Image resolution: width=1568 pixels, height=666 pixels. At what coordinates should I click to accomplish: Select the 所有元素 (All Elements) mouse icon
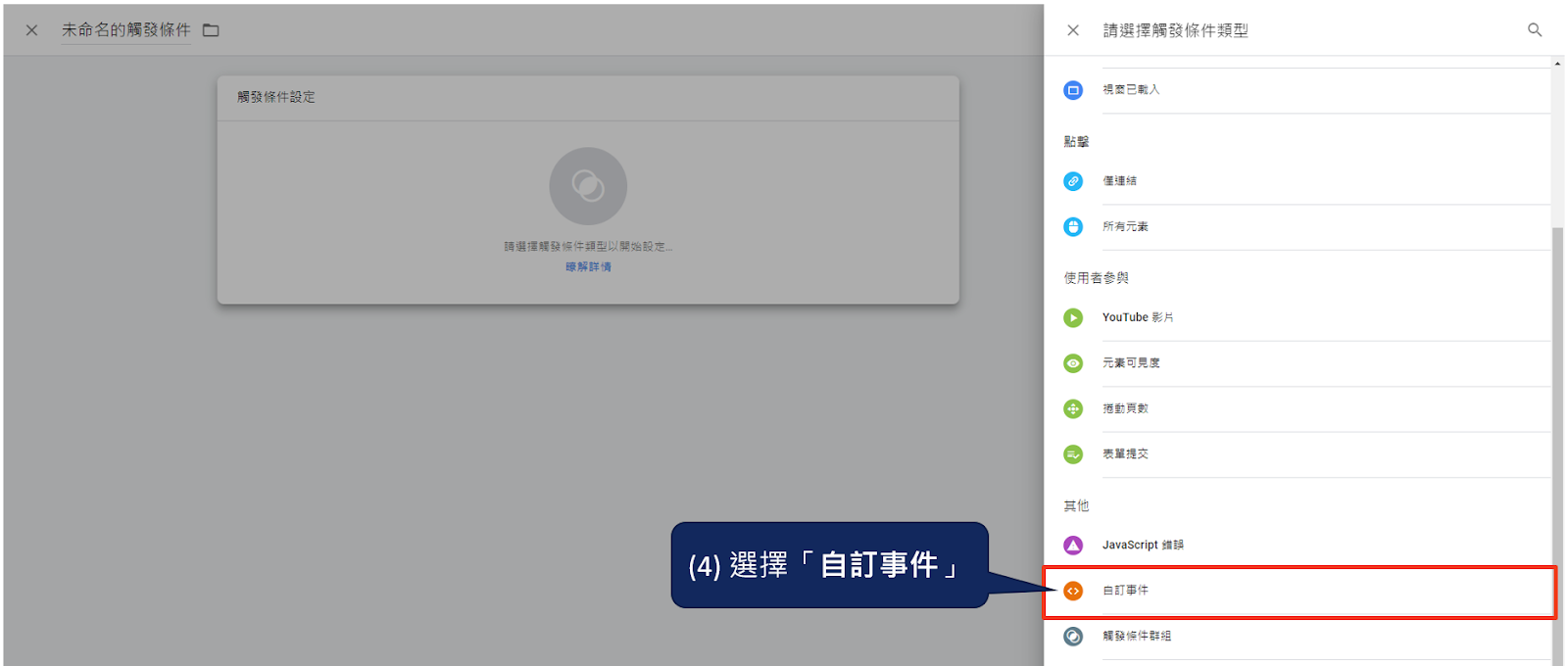[x=1073, y=227]
